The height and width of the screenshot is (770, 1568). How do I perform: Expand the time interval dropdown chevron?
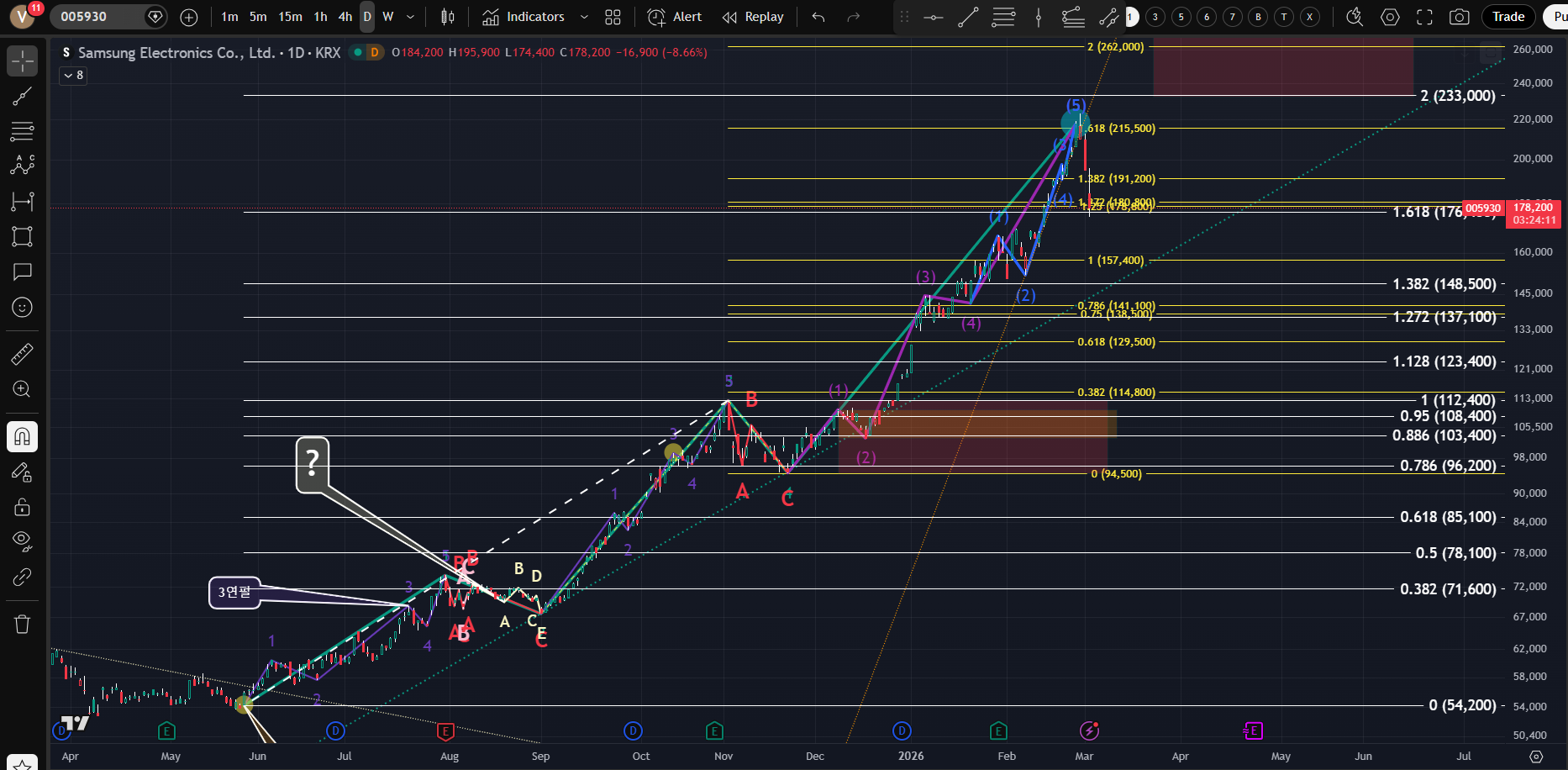point(410,17)
